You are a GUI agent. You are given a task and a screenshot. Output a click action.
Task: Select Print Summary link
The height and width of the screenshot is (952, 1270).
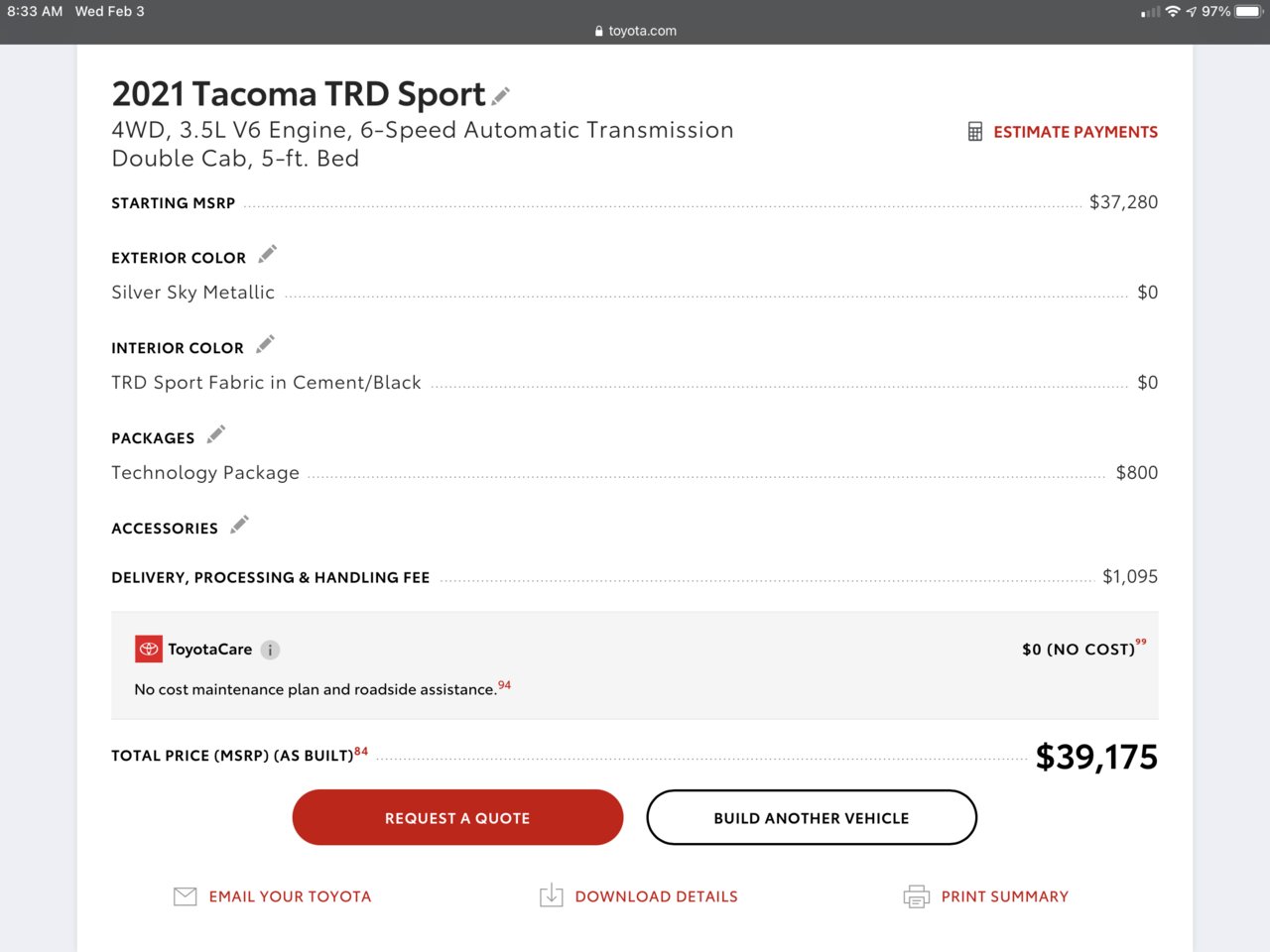tap(1004, 896)
